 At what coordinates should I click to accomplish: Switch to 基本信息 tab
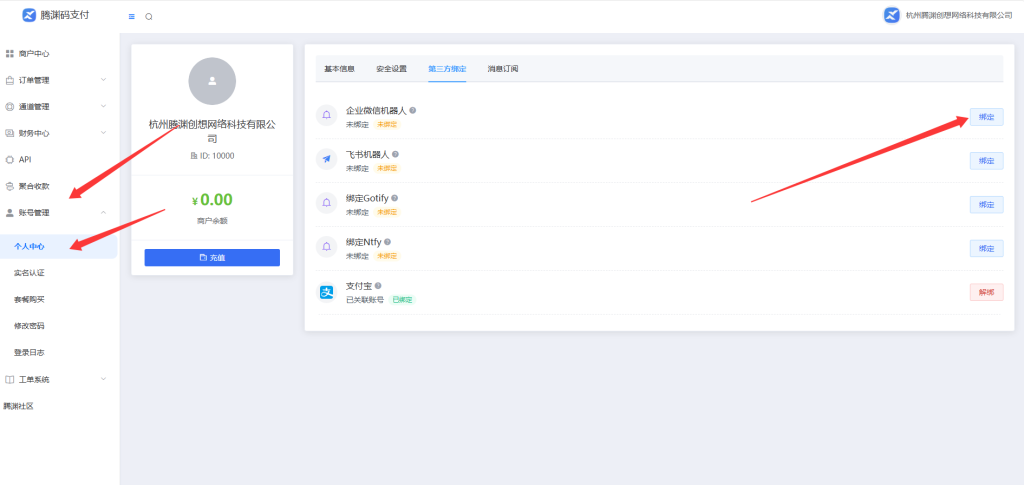(340, 69)
